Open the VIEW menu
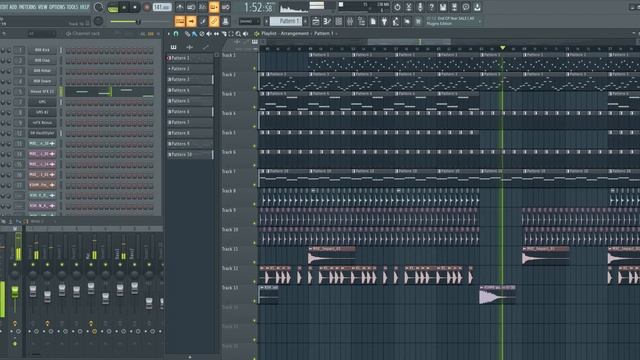640x360 pixels. coord(42,7)
